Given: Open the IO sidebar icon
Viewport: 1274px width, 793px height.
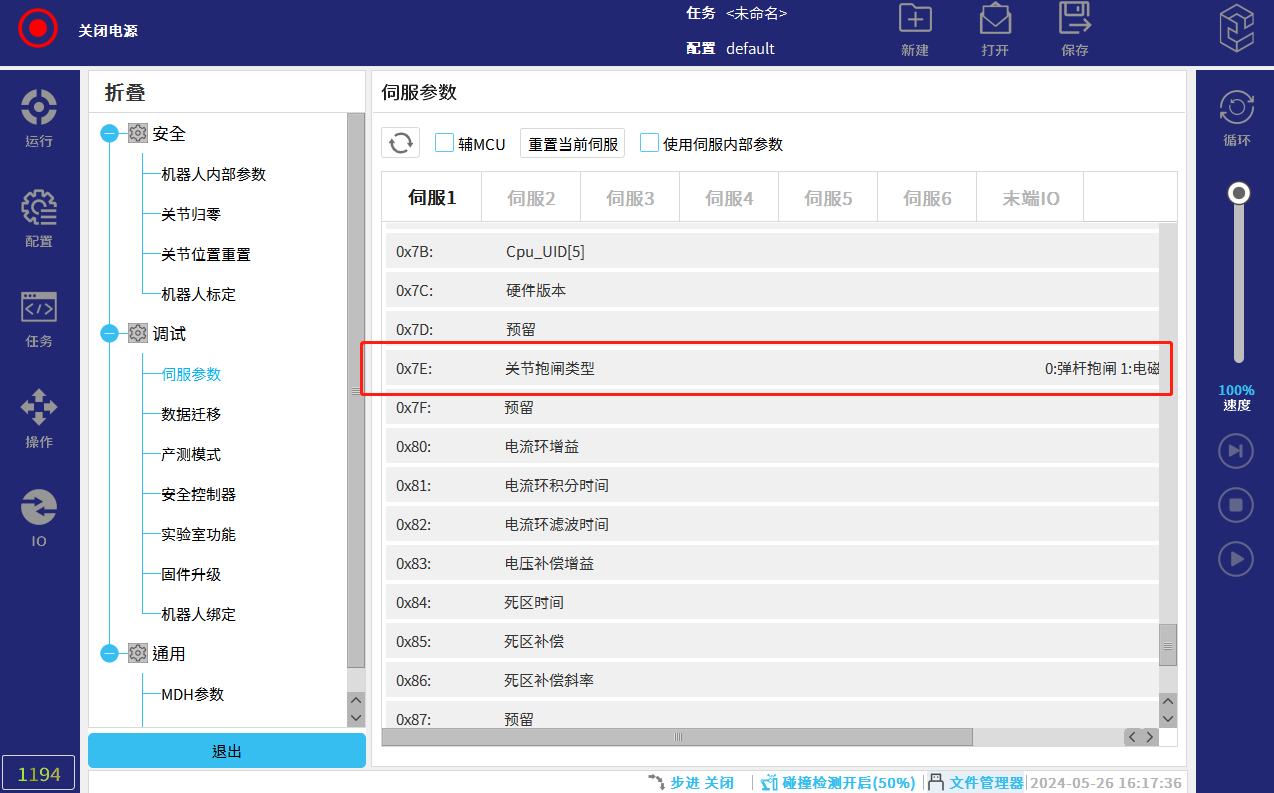Looking at the screenshot, I should coord(39,508).
